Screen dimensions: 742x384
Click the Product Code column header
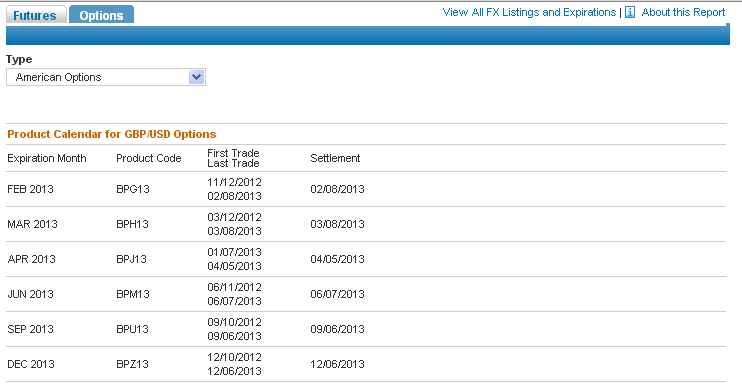tap(149, 158)
